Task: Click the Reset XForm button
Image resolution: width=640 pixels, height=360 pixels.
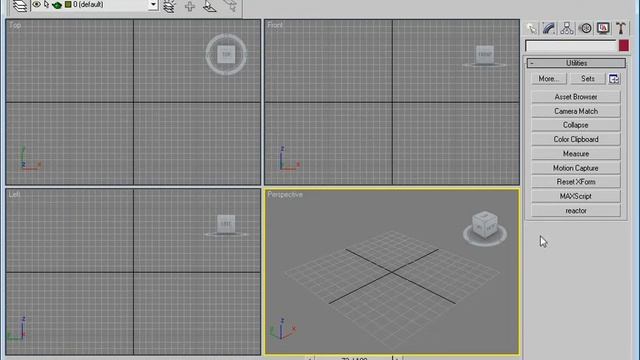Action: click(576, 182)
